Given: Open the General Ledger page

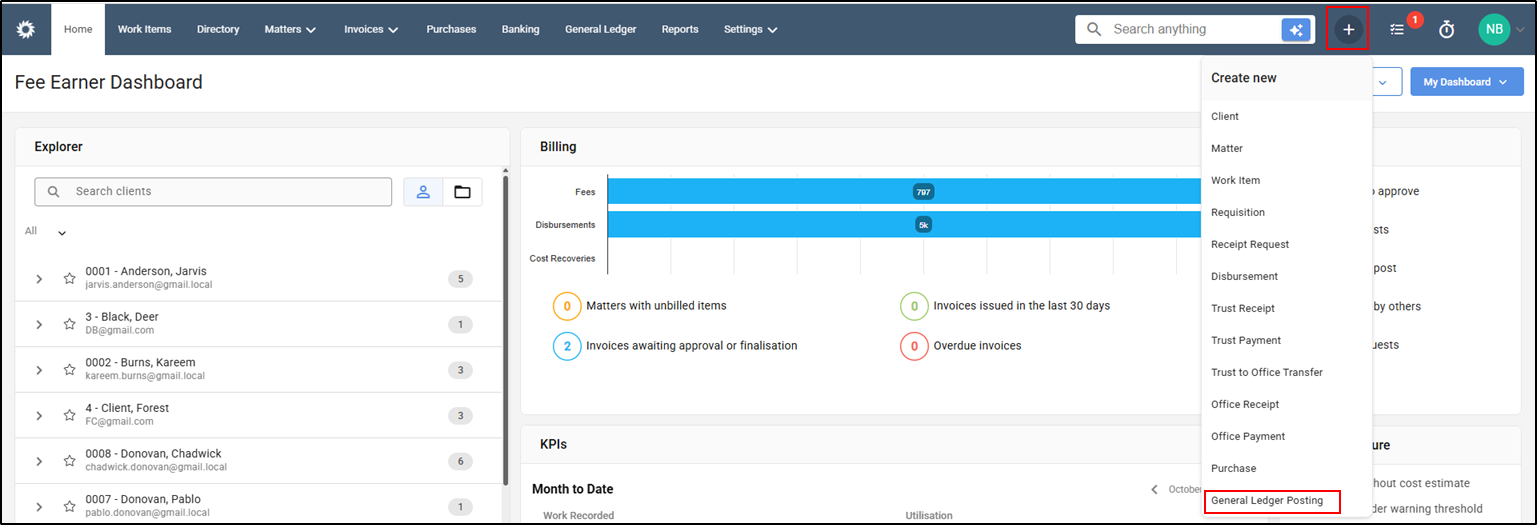Looking at the screenshot, I should tap(601, 30).
